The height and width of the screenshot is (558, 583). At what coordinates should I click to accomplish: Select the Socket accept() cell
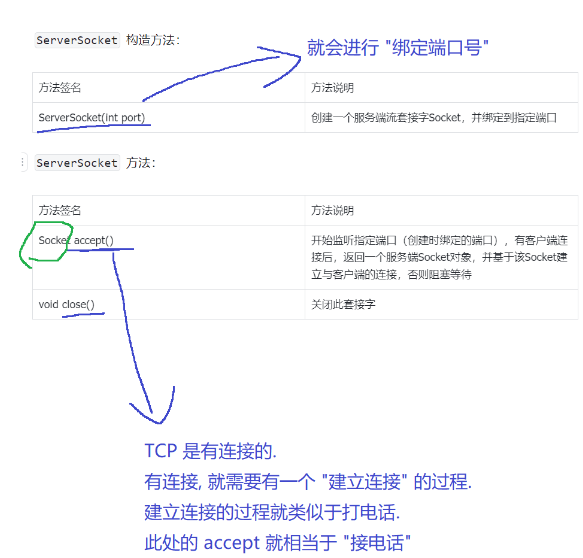pyautogui.click(x=168, y=257)
